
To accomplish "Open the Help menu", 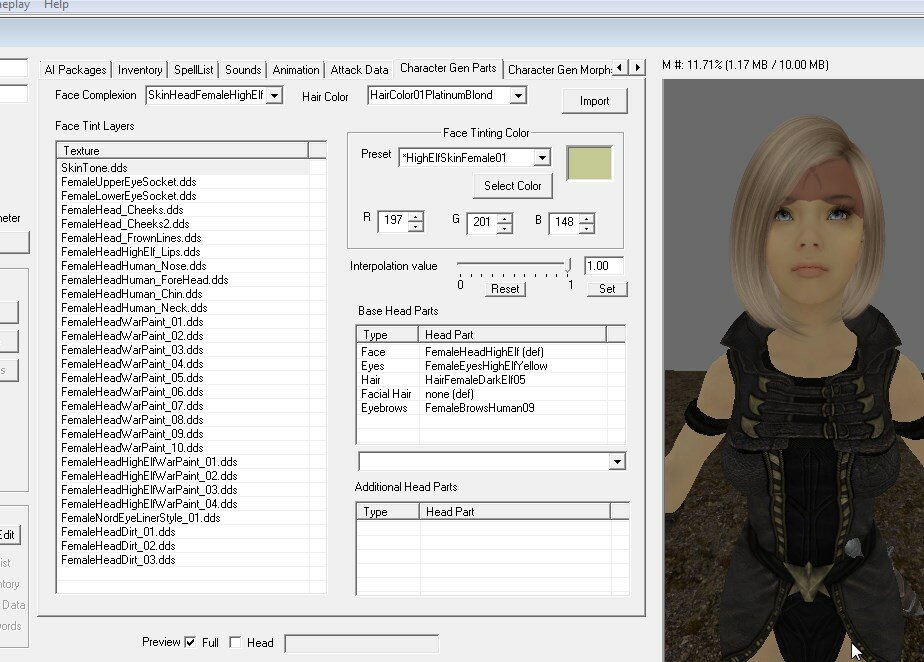I will (x=56, y=5).
